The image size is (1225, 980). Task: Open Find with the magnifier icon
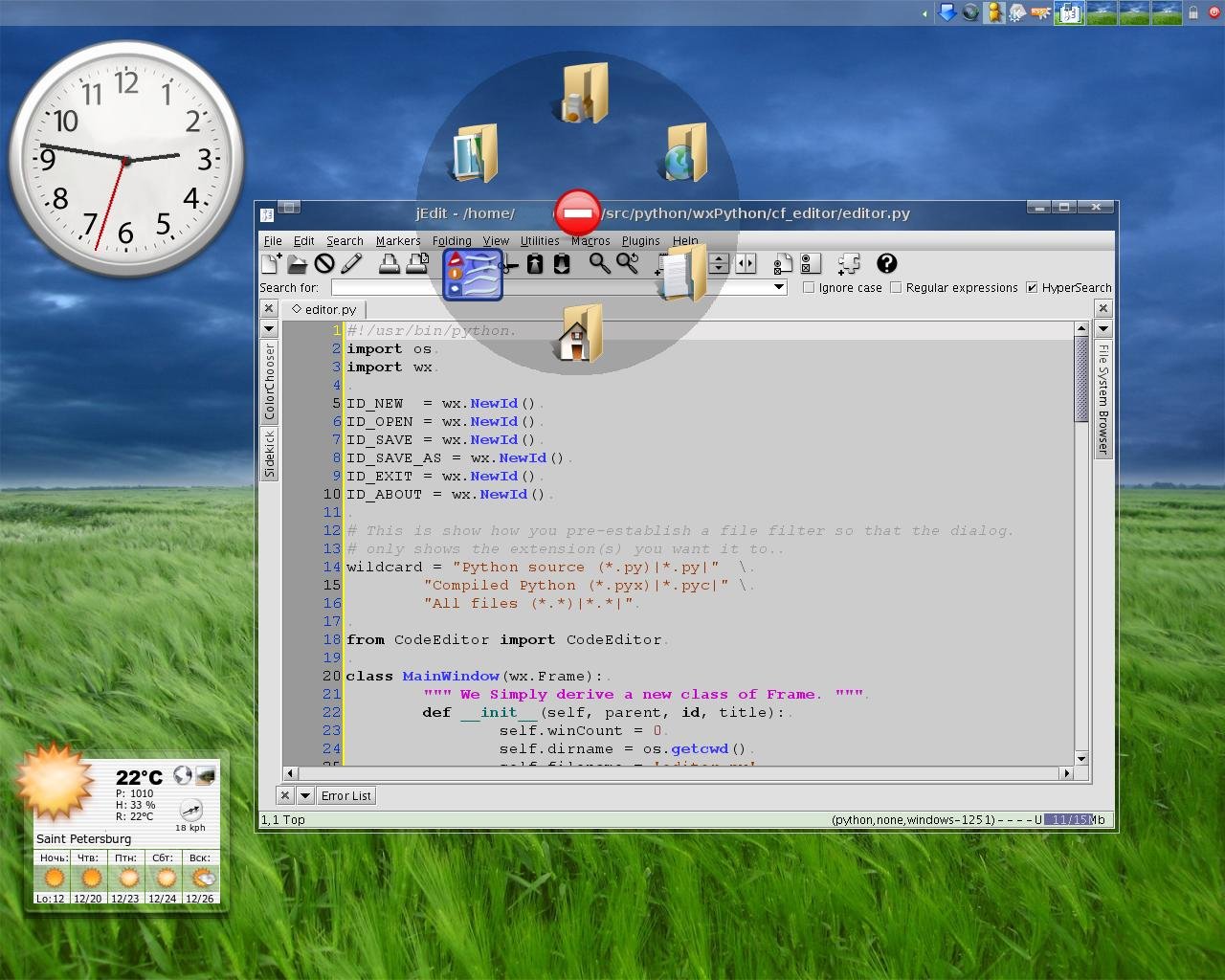(x=599, y=263)
